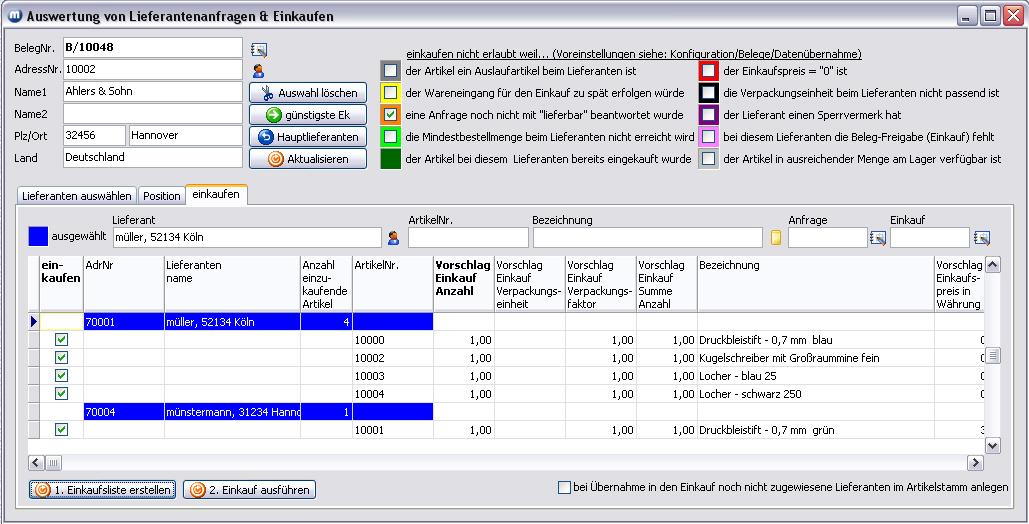Open the lookup icon next to Anfrage field
Image resolution: width=1029 pixels, height=524 pixels.
click(x=878, y=238)
